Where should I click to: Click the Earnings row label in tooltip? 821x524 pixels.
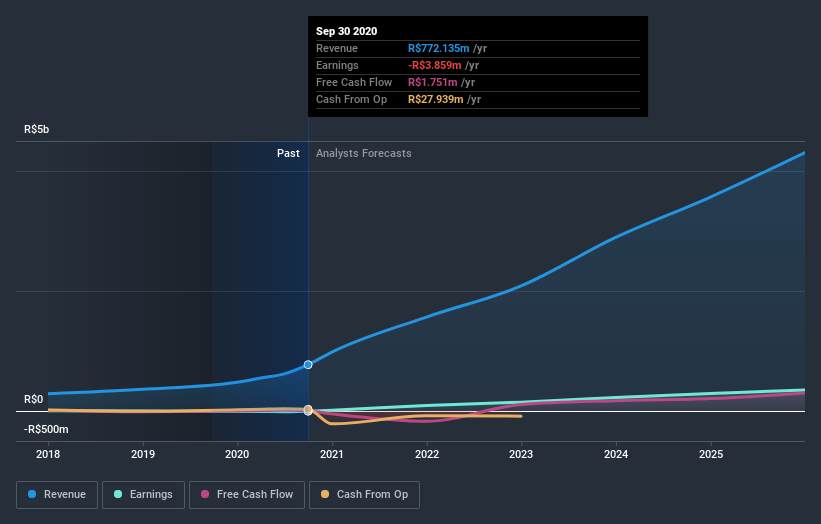tap(337, 65)
